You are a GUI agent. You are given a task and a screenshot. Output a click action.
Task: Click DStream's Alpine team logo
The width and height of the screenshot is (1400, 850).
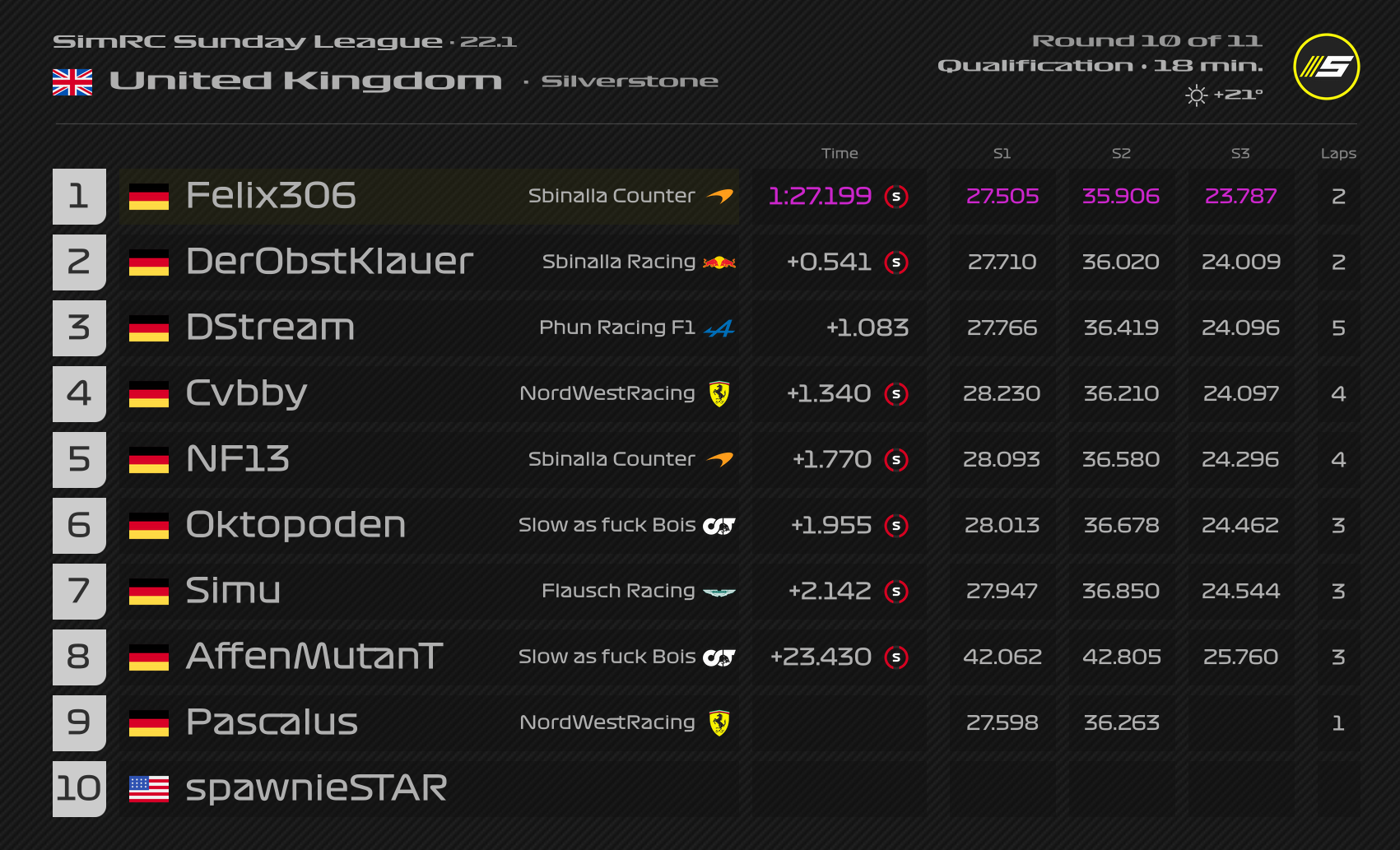719,328
